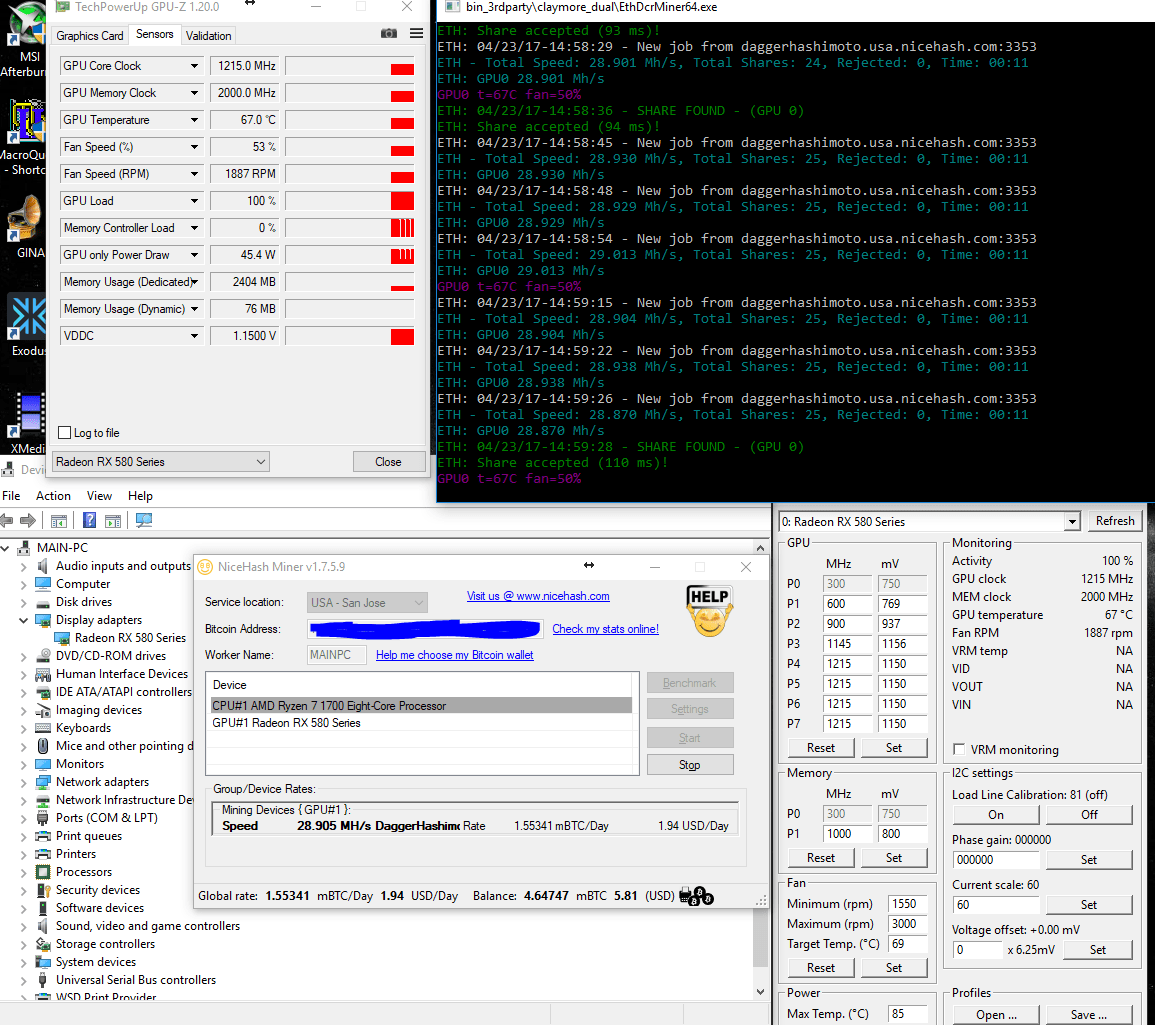Open Visit us @ www.nicehash.com link
The height and width of the screenshot is (1025, 1155).
[538, 596]
